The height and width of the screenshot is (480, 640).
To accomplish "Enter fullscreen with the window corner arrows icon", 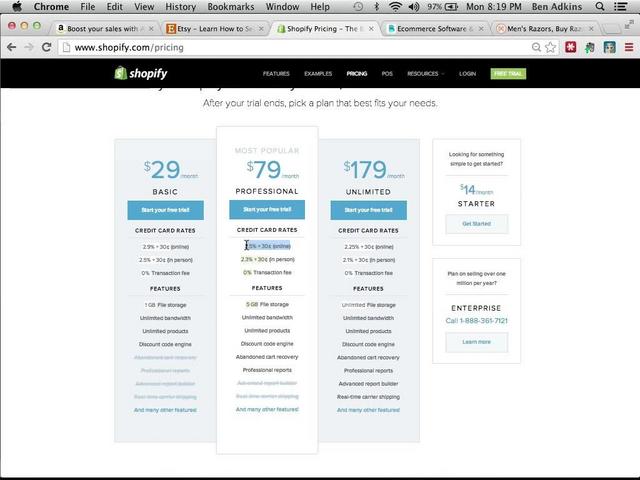I will click(x=628, y=25).
